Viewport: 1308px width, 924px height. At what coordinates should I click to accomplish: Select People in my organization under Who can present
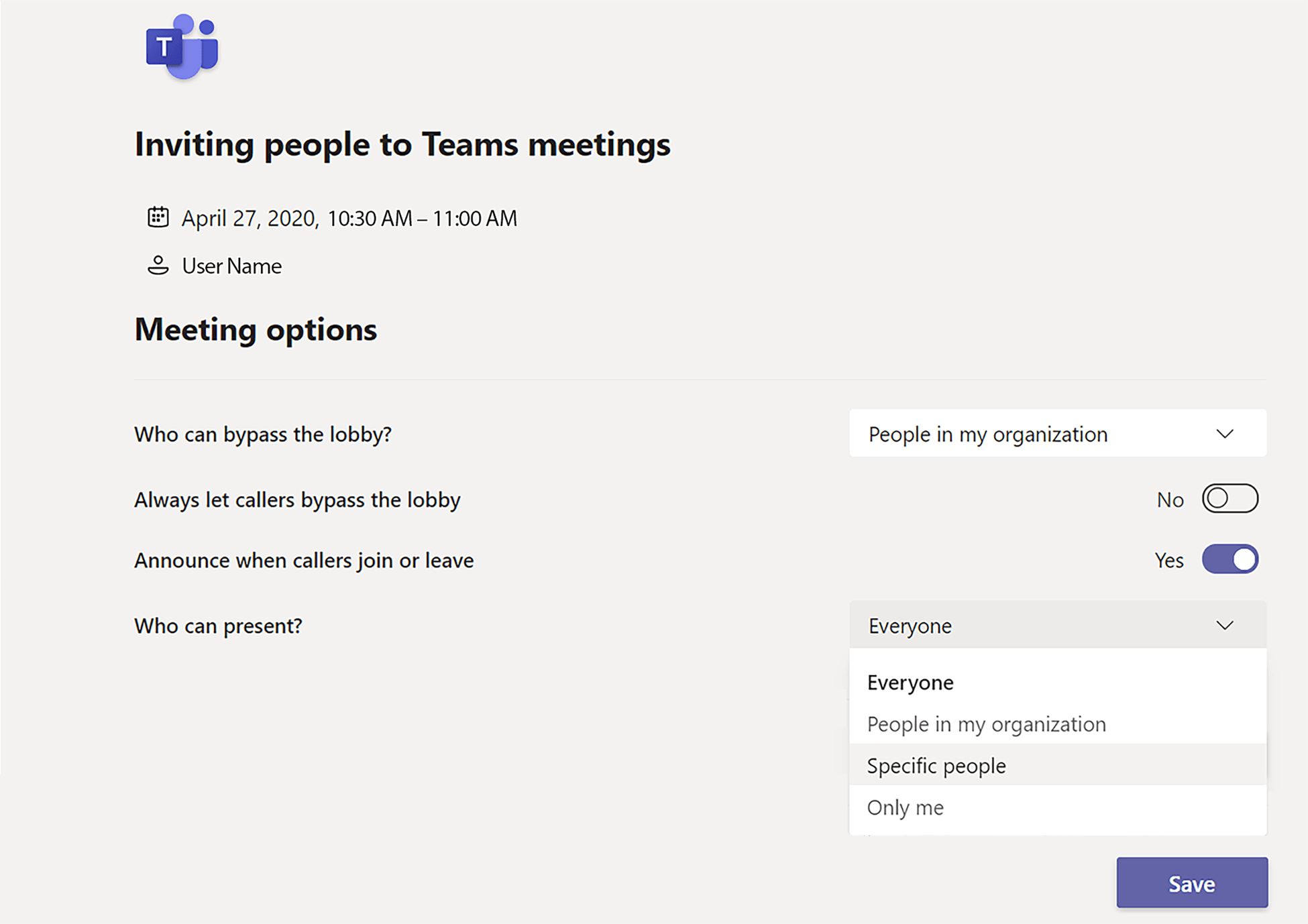coord(986,724)
